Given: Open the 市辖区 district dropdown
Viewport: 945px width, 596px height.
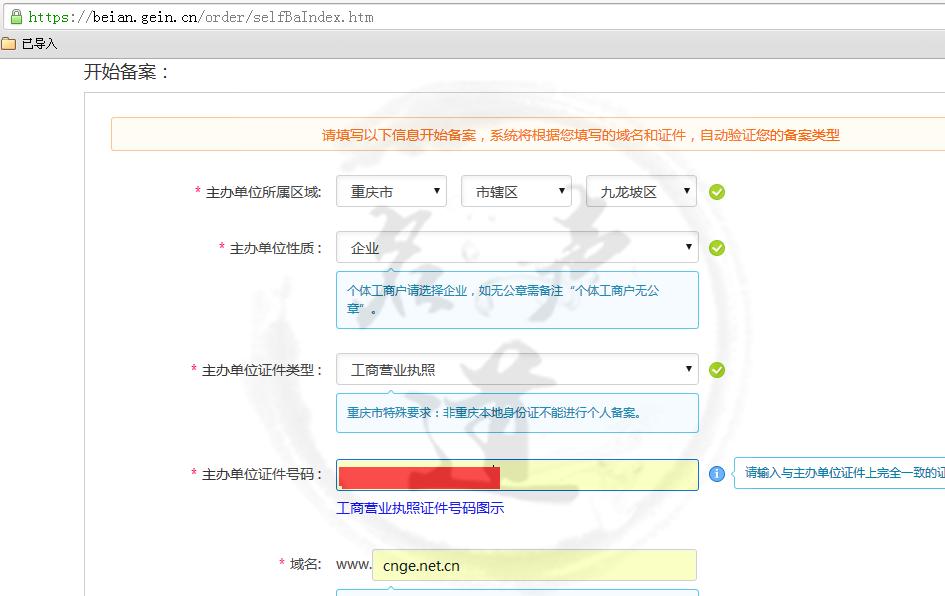Looking at the screenshot, I should pyautogui.click(x=516, y=191).
